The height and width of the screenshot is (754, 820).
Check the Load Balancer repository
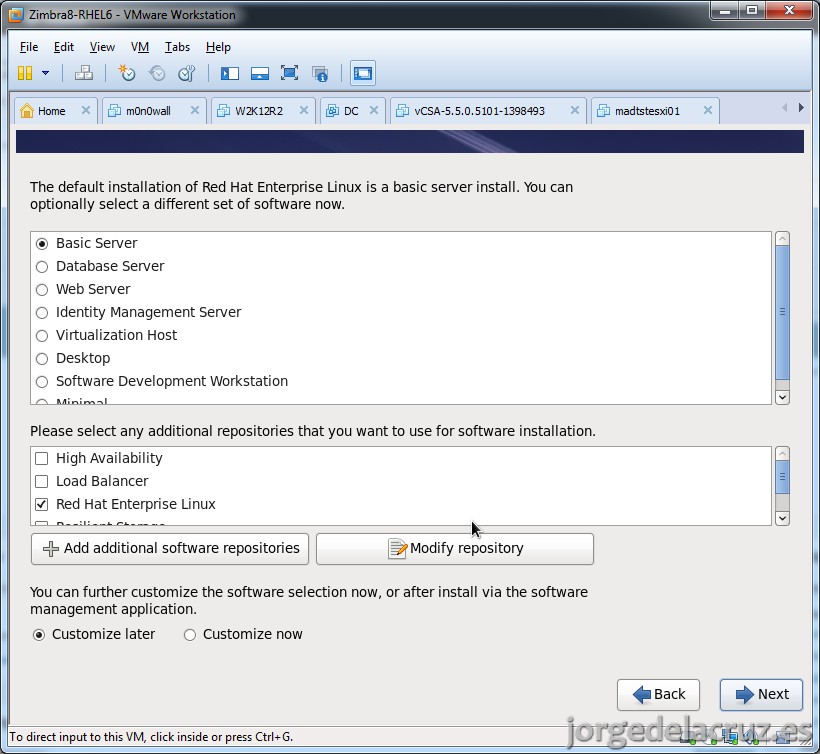click(41, 482)
